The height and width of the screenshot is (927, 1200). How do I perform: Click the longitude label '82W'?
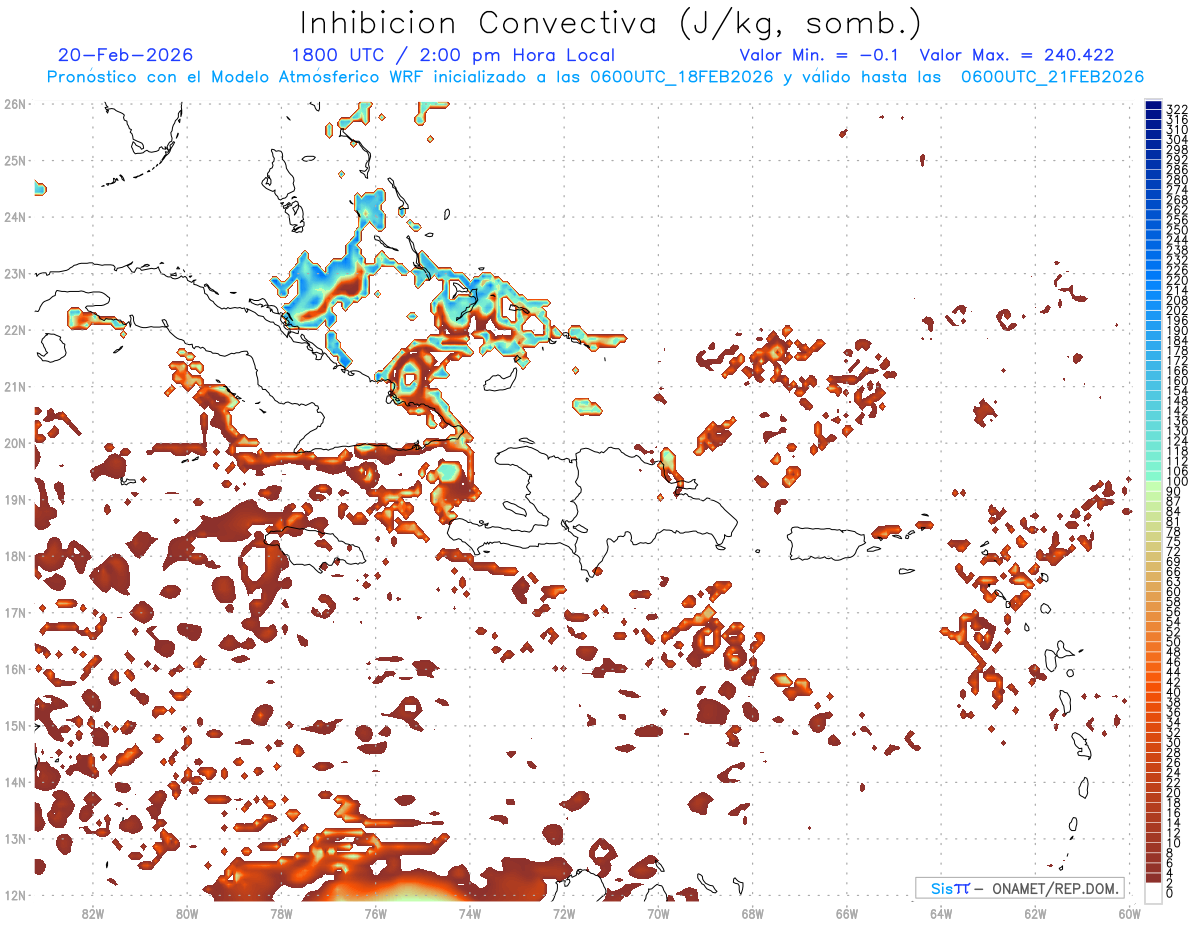click(x=93, y=913)
